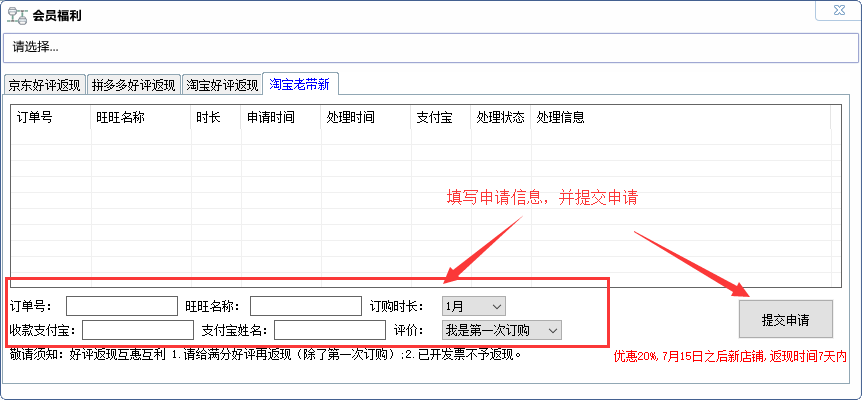Open the 评价 dropdown showing 我是第一次订购

click(502, 330)
